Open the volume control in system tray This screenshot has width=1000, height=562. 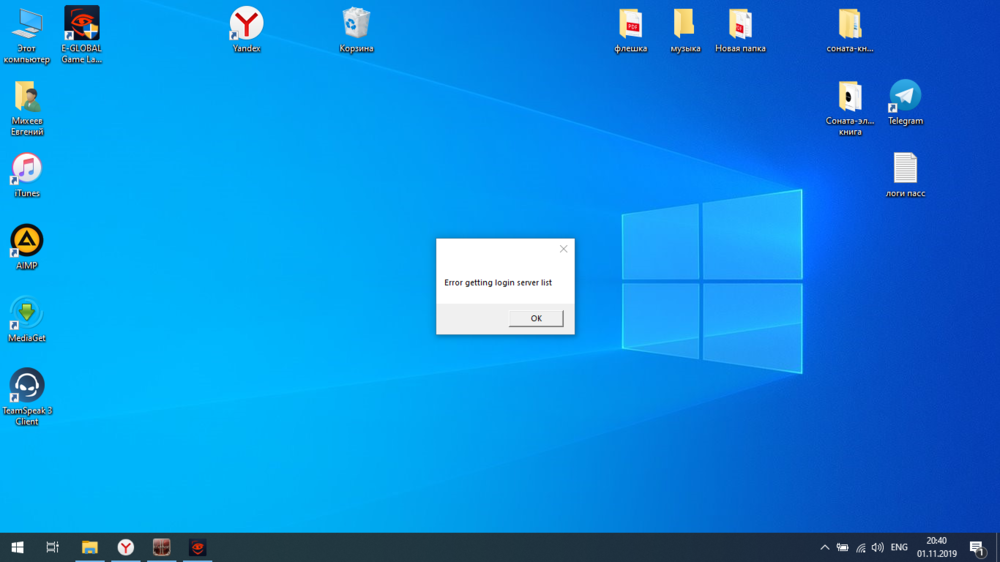(x=877, y=547)
